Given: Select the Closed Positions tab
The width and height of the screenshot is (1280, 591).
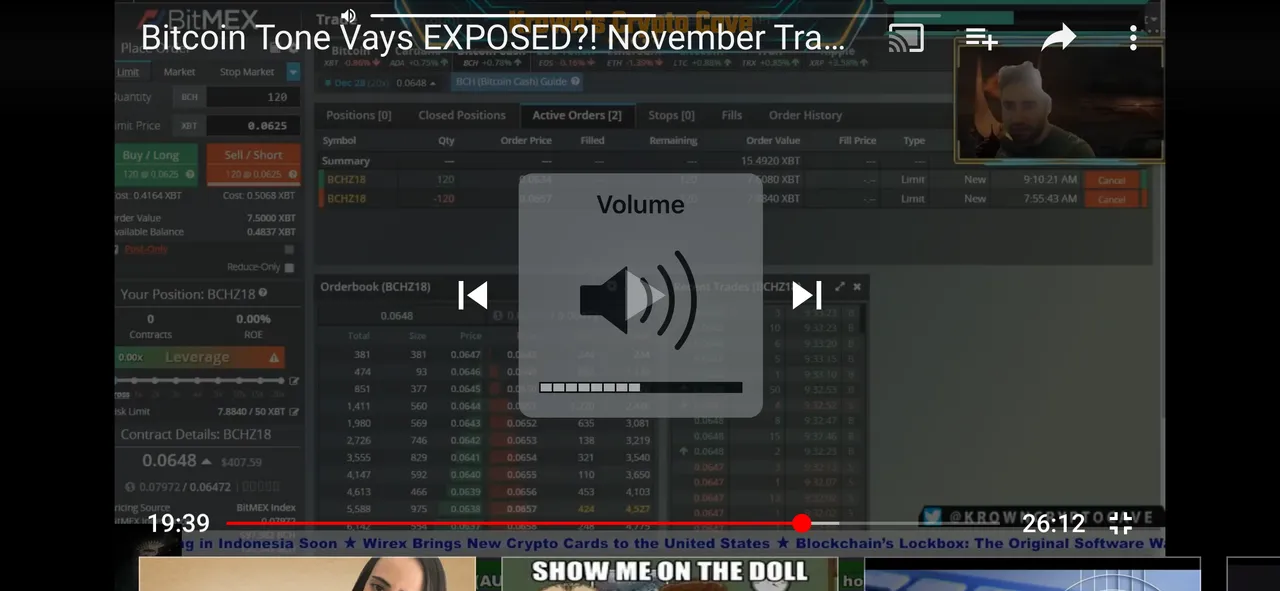Looking at the screenshot, I should 462,115.
